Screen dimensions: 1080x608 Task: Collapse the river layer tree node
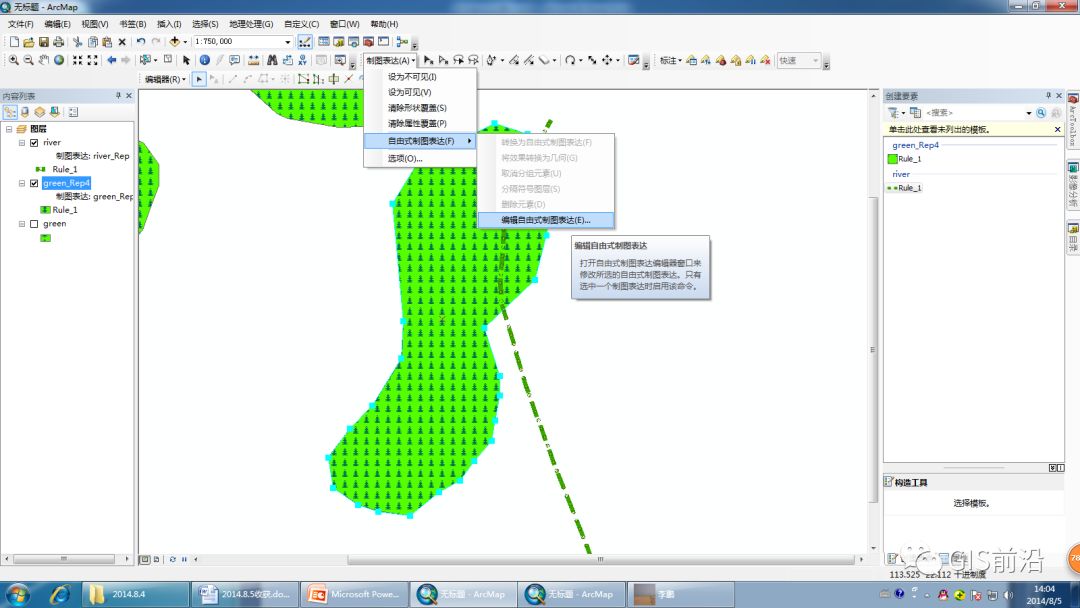(22, 143)
